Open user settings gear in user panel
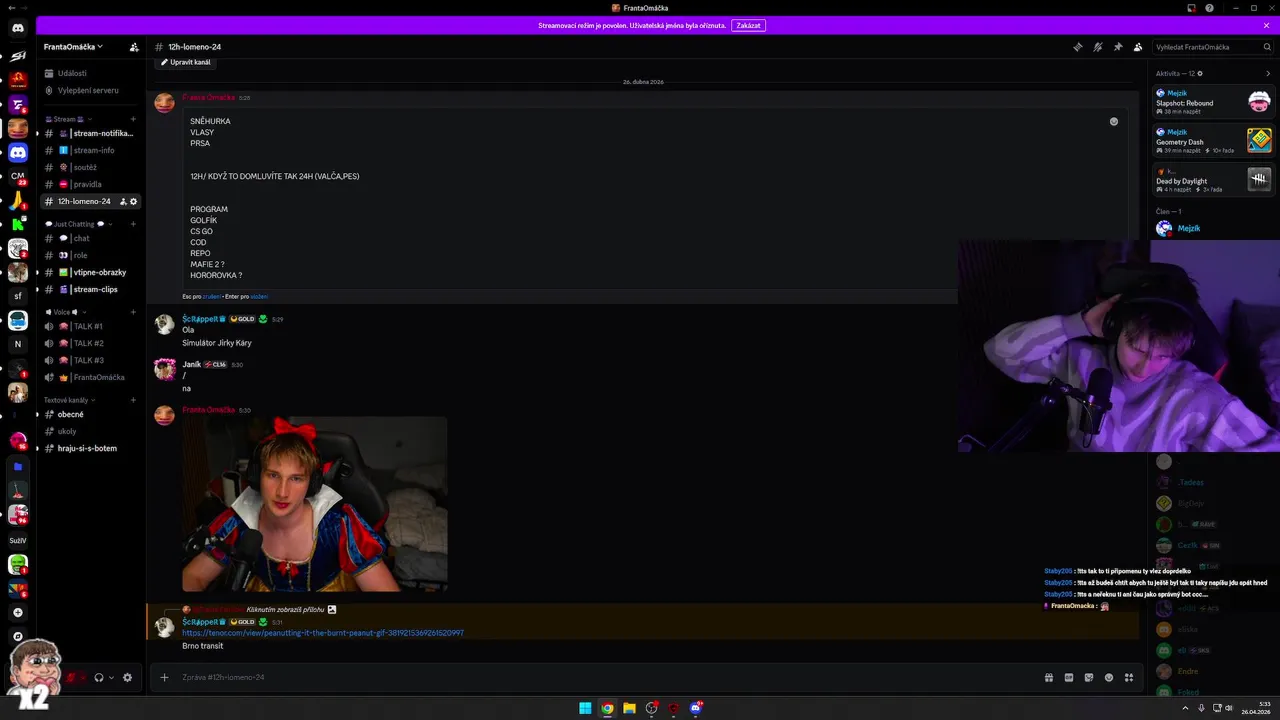Image resolution: width=1280 pixels, height=720 pixels. (x=127, y=677)
